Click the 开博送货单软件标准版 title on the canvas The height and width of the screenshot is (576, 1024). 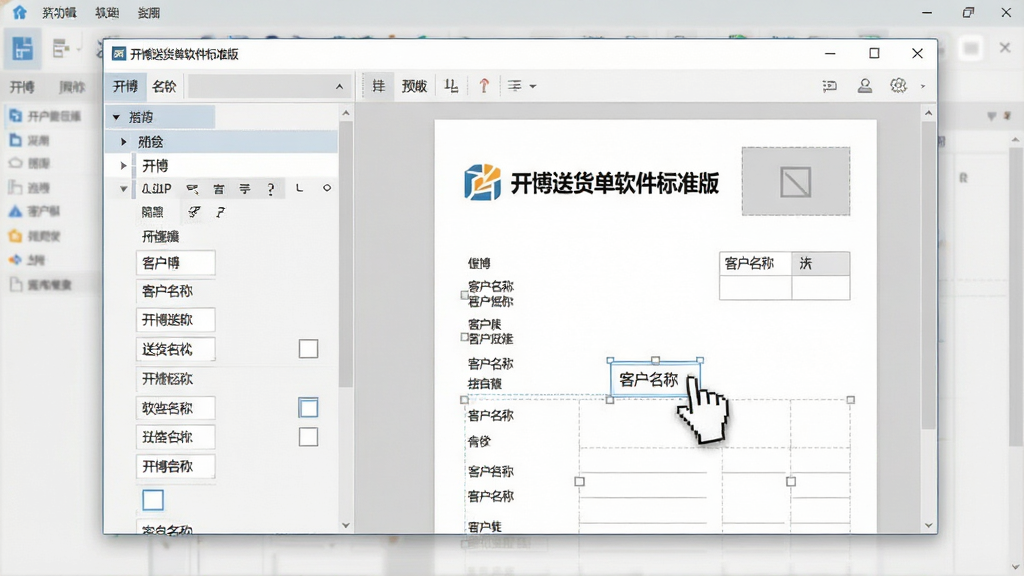pyautogui.click(x=614, y=183)
